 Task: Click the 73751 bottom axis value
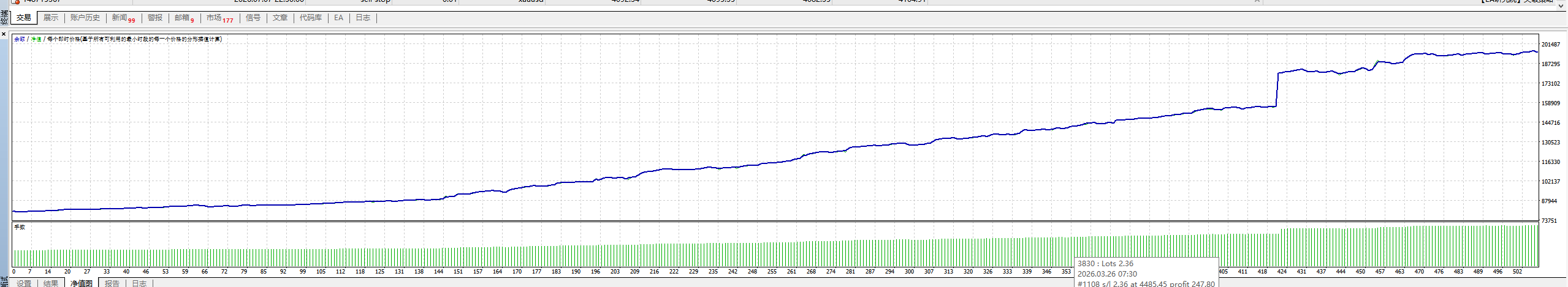1549,221
